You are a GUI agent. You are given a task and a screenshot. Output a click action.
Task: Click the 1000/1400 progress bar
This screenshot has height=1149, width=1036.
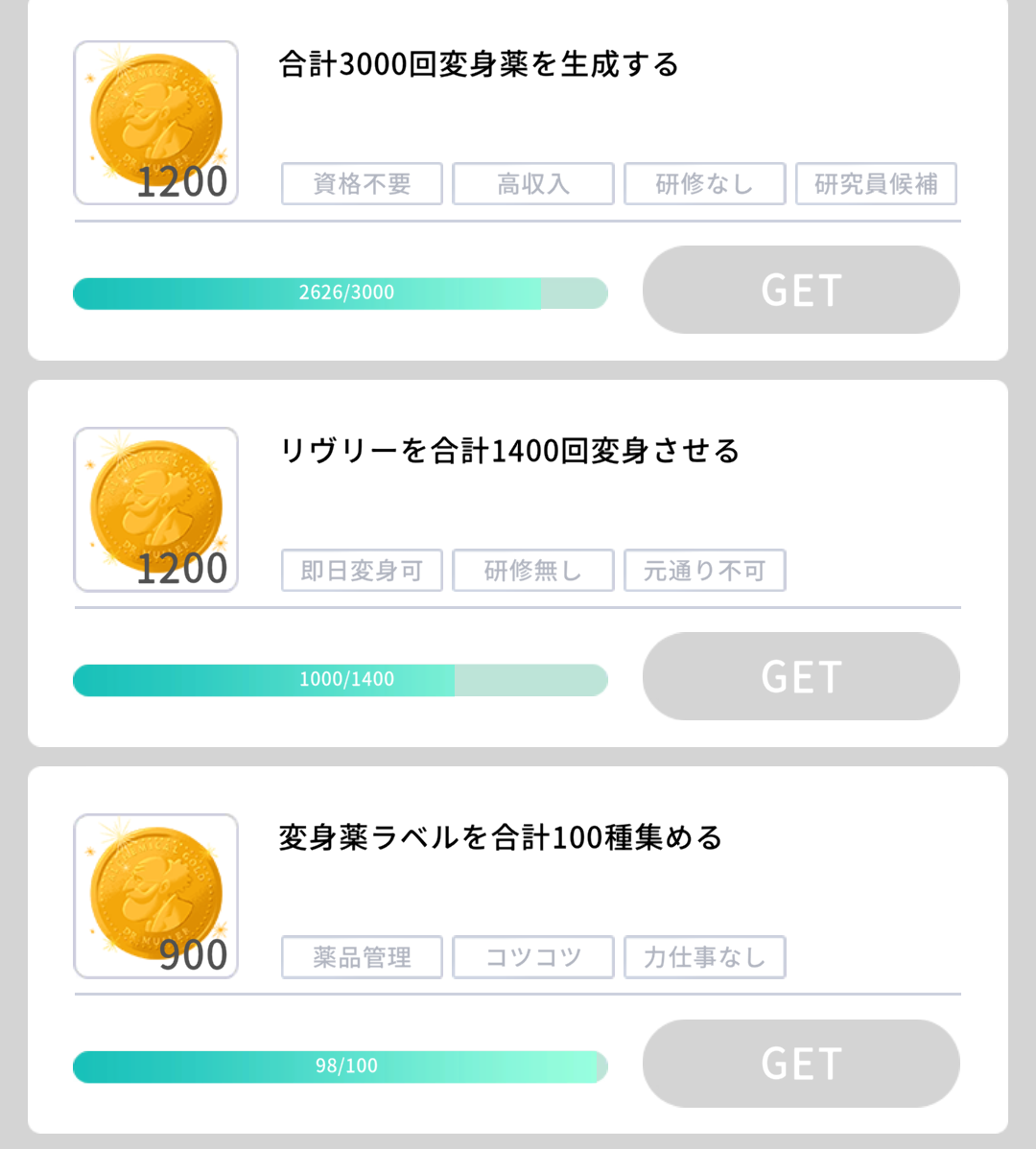pos(341,680)
